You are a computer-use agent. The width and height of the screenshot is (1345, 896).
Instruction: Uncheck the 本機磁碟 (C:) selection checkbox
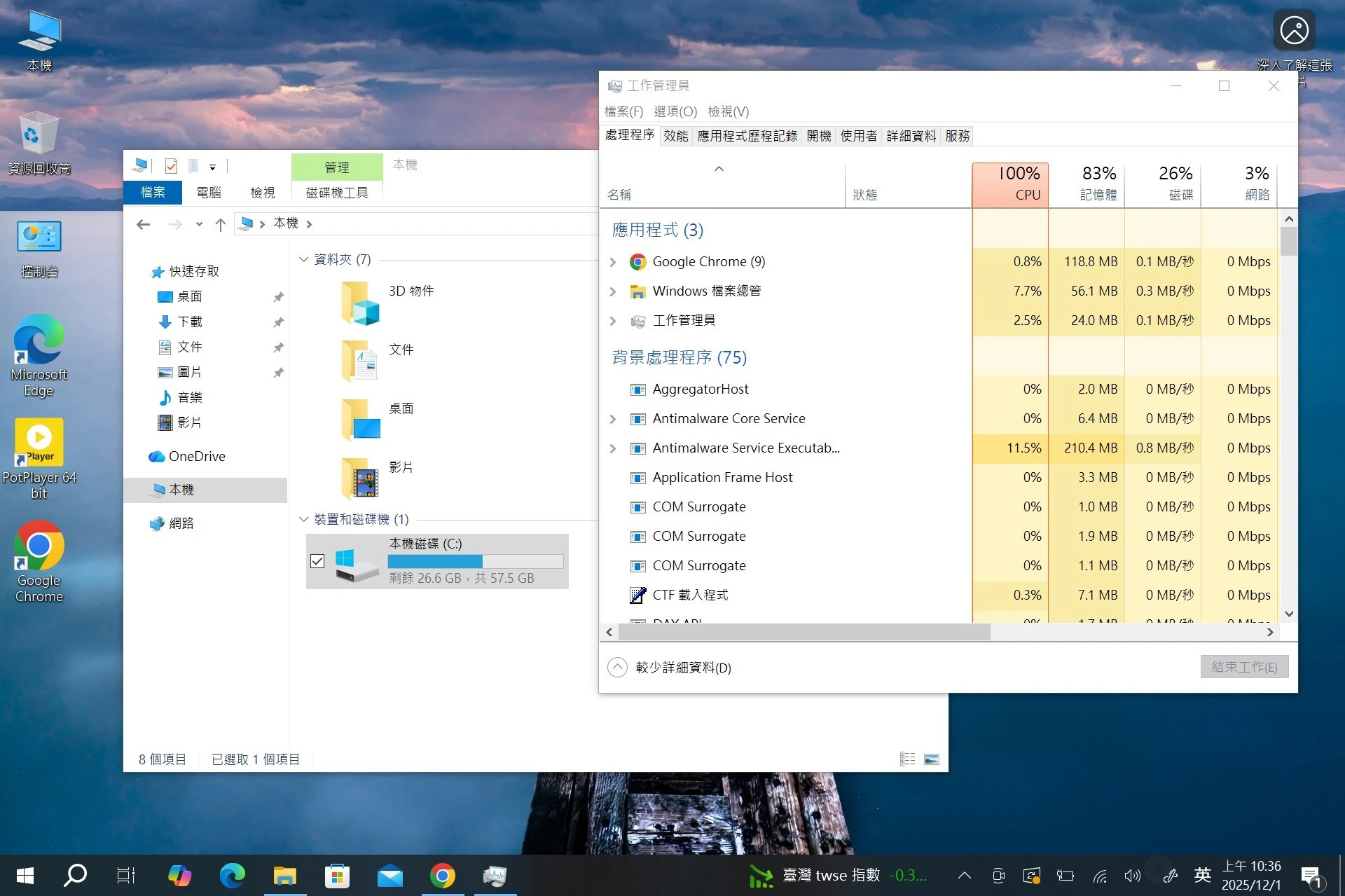coord(317,561)
